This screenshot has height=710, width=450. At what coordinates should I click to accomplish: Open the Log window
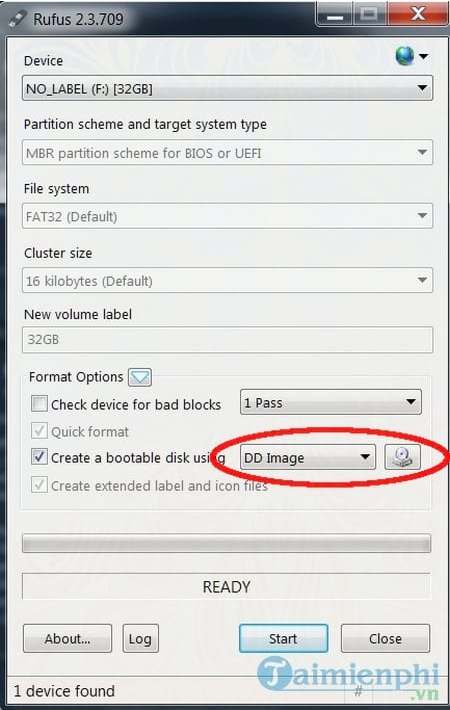[140, 638]
